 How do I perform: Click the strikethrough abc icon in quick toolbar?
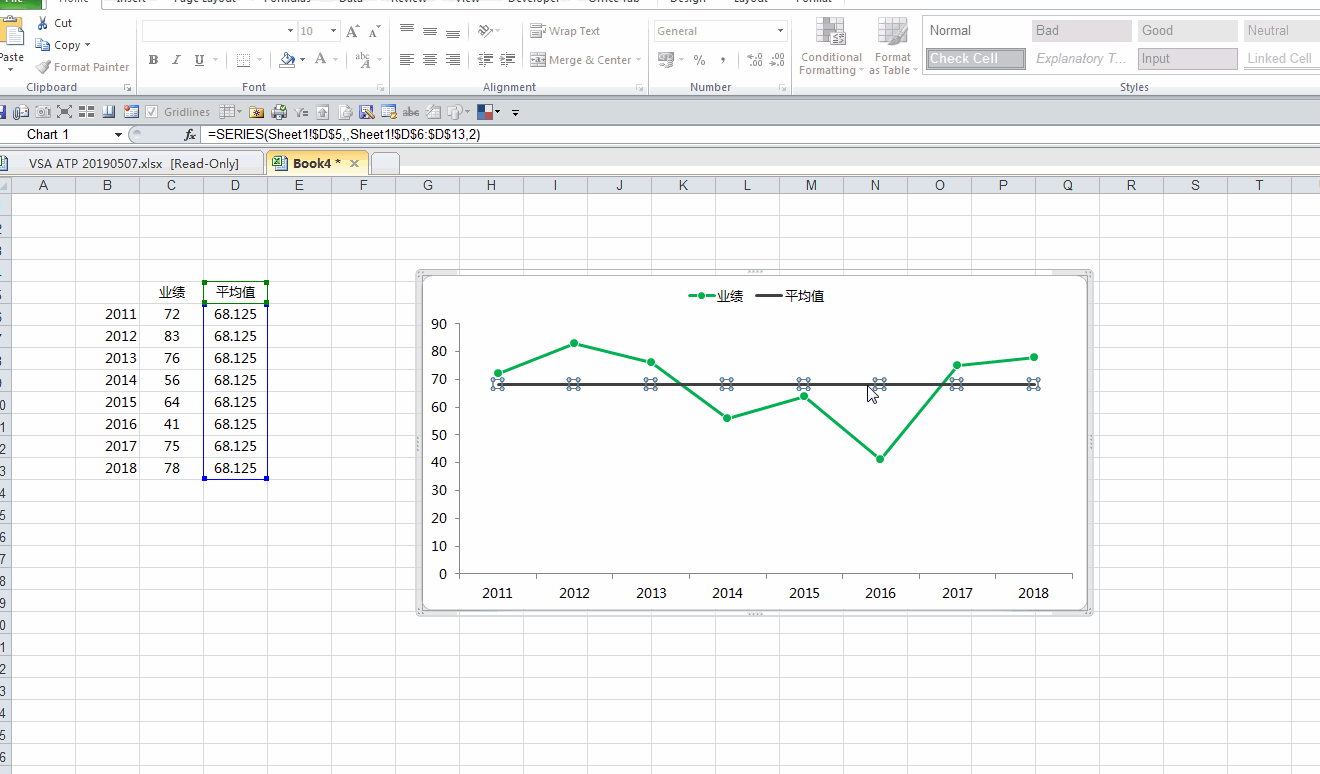pos(411,112)
